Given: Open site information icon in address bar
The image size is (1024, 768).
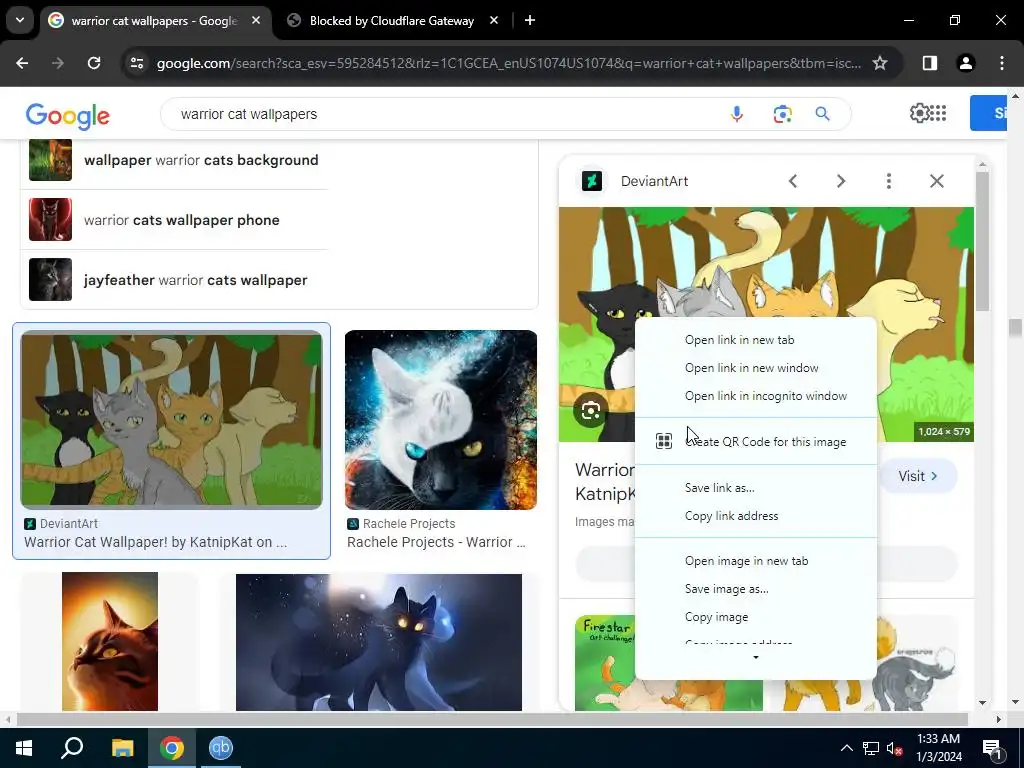Looking at the screenshot, I should coord(137,63).
